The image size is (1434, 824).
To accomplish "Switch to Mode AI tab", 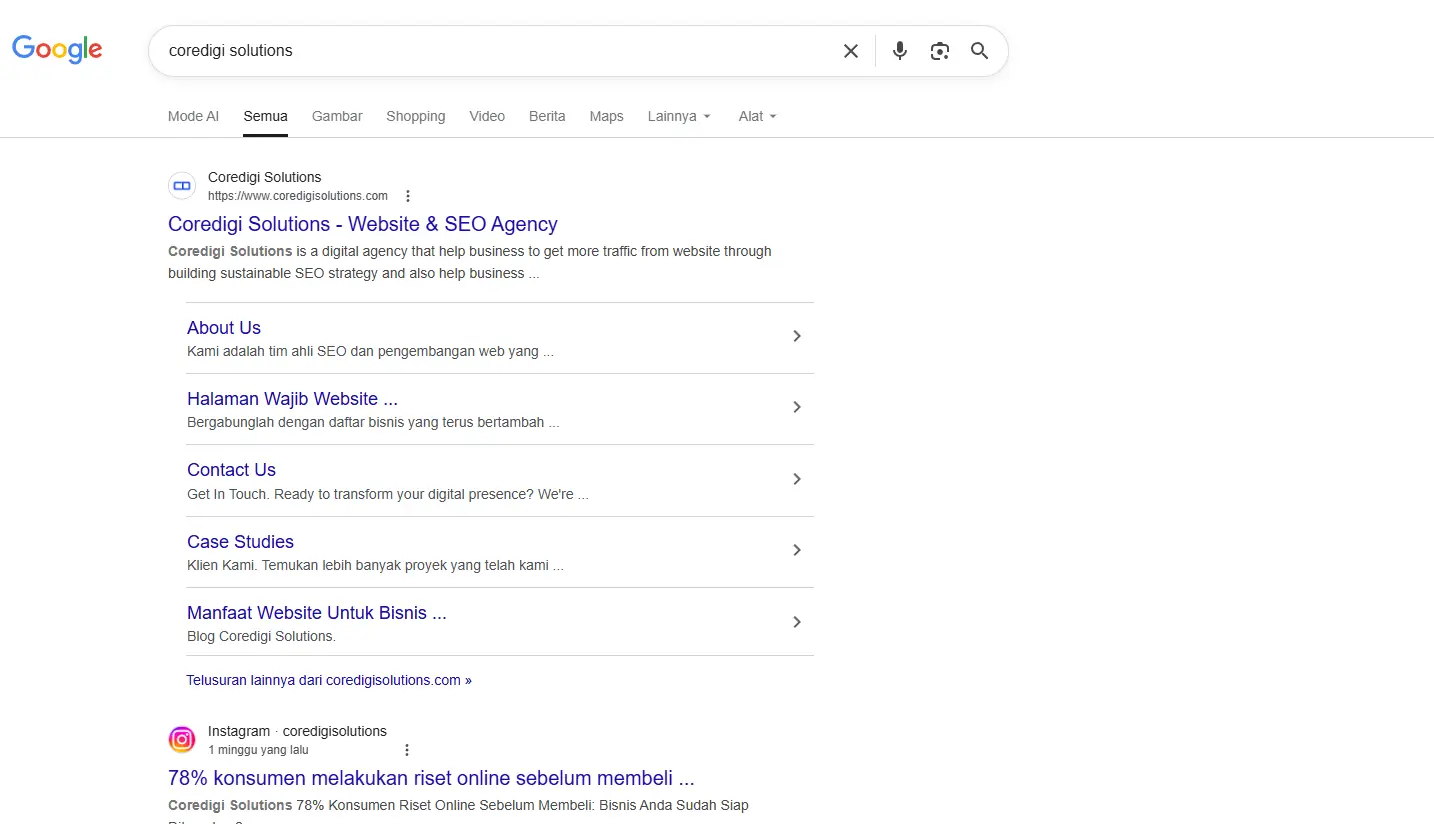I will (x=193, y=116).
